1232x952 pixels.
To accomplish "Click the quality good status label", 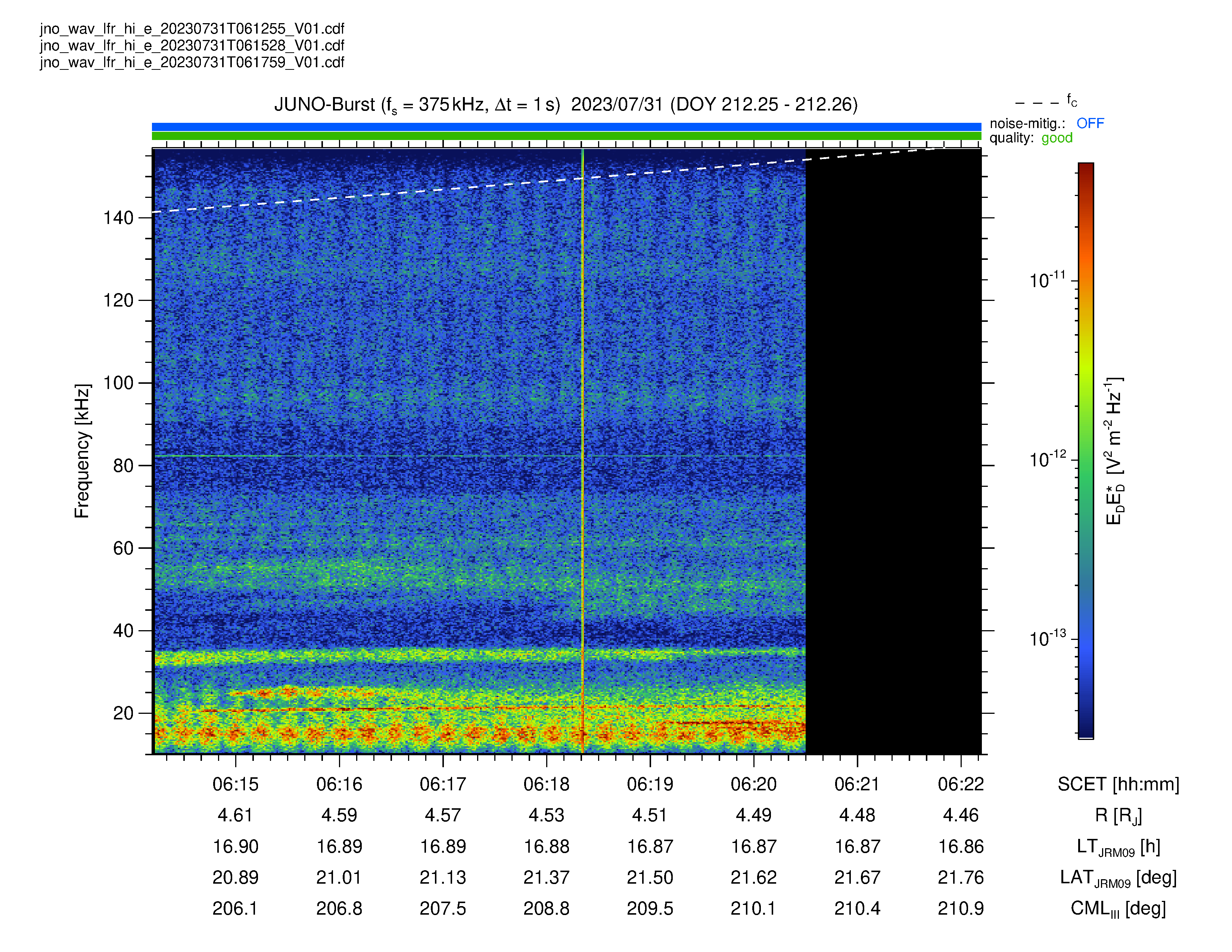I will (x=1031, y=138).
